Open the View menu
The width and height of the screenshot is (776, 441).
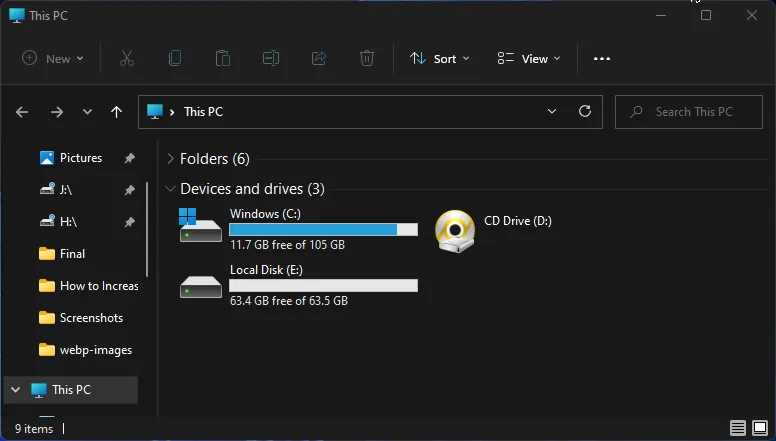pyautogui.click(x=529, y=59)
